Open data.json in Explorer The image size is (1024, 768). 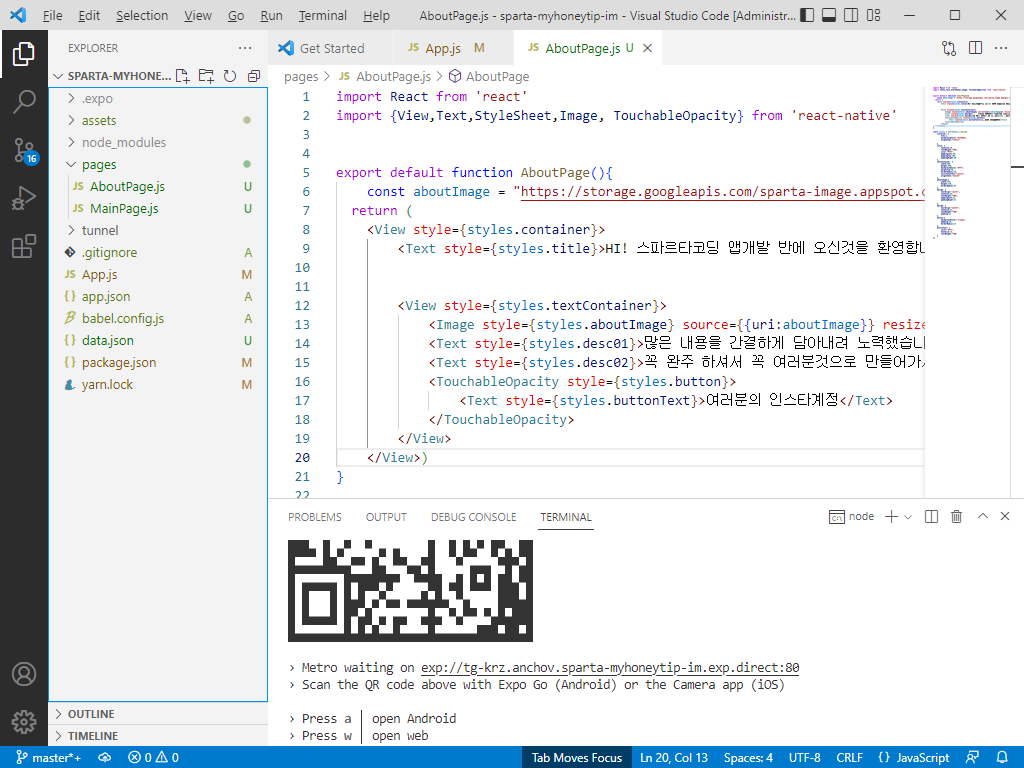click(158, 340)
